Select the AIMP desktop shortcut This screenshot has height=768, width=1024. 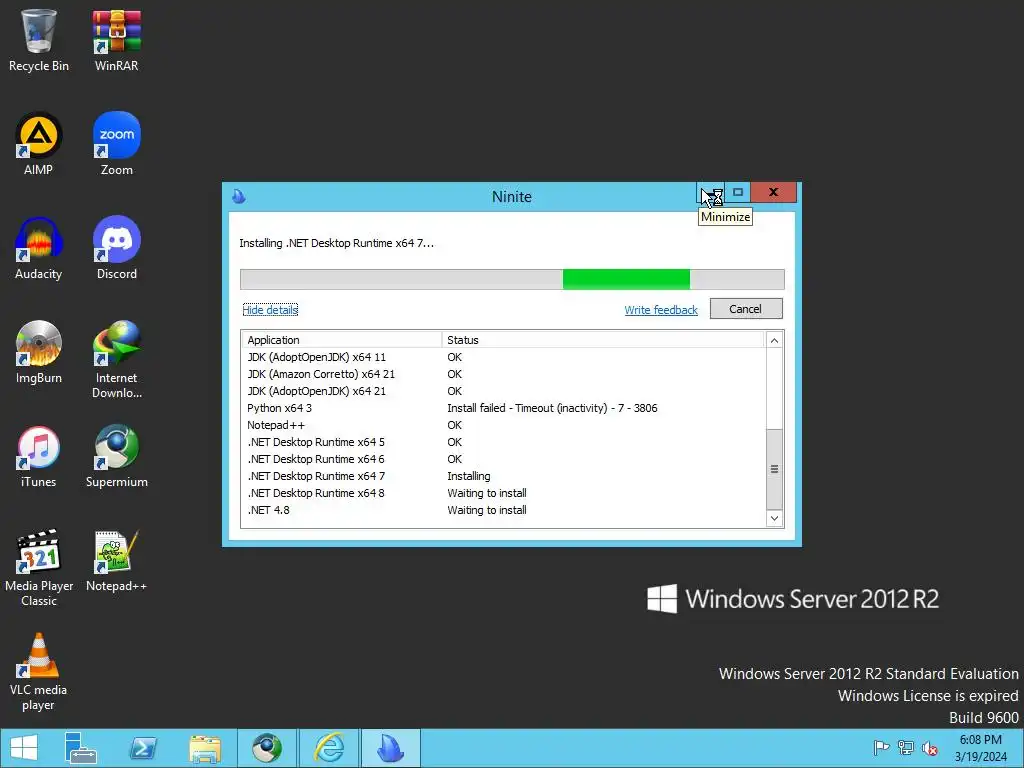pos(39,144)
